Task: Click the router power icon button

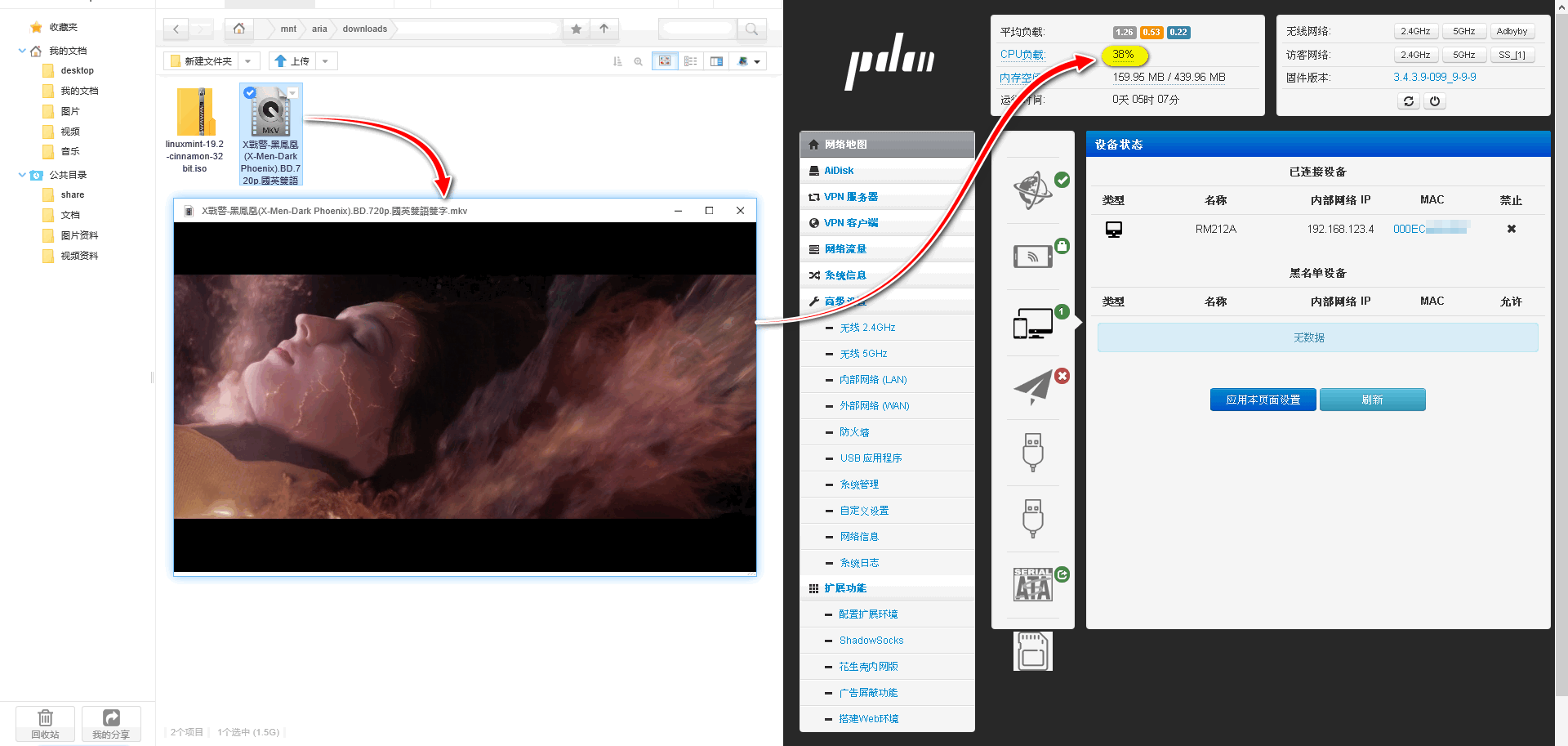Action: [1435, 101]
